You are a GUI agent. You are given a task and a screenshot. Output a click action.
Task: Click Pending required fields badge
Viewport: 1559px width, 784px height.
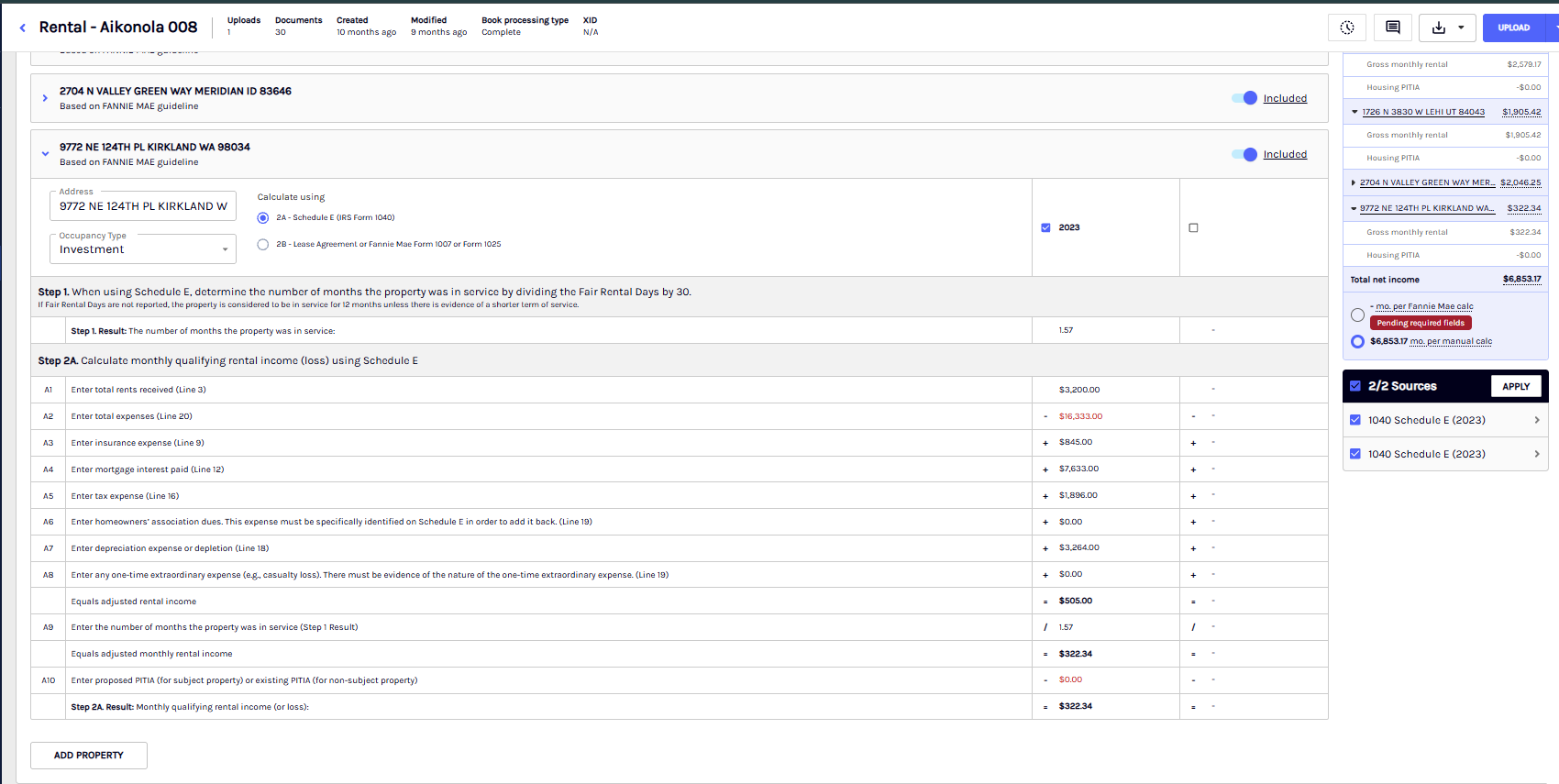(x=1421, y=323)
